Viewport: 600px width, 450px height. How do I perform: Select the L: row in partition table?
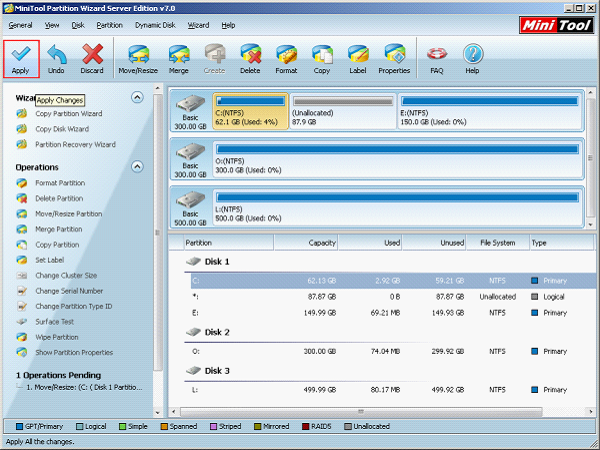point(393,390)
